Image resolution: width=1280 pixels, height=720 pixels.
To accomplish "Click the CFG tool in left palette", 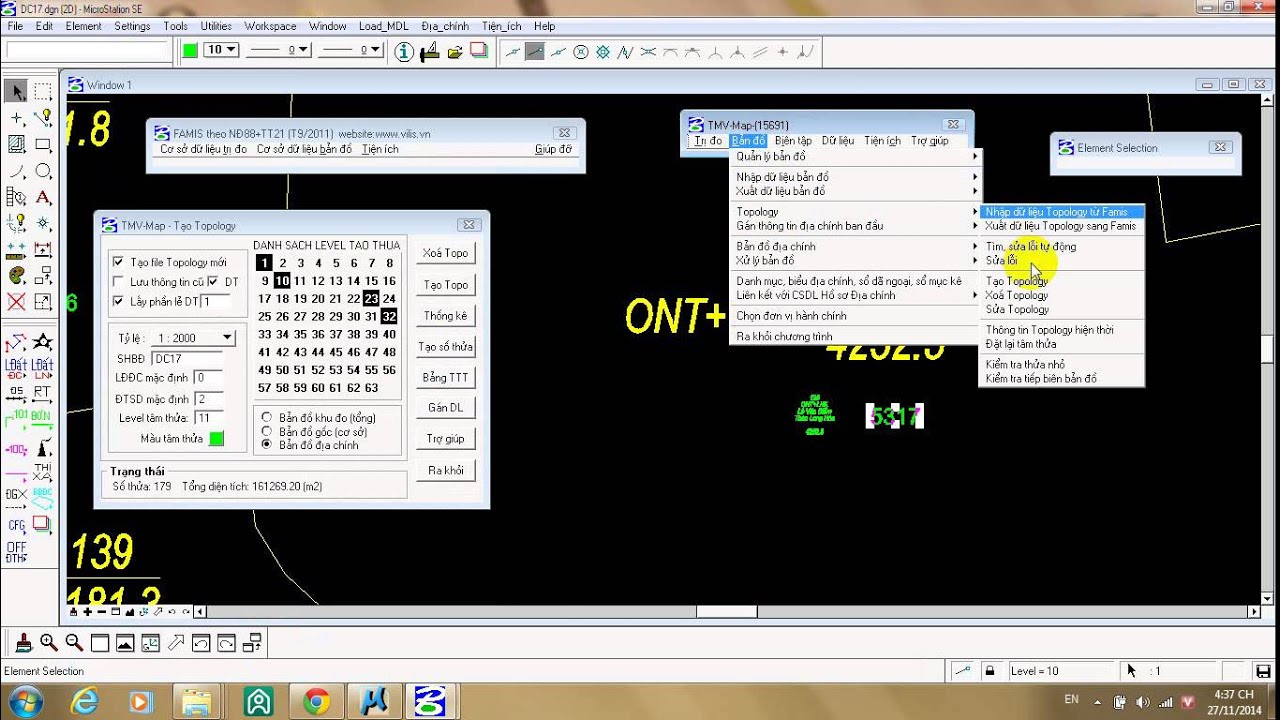I will pos(17,524).
